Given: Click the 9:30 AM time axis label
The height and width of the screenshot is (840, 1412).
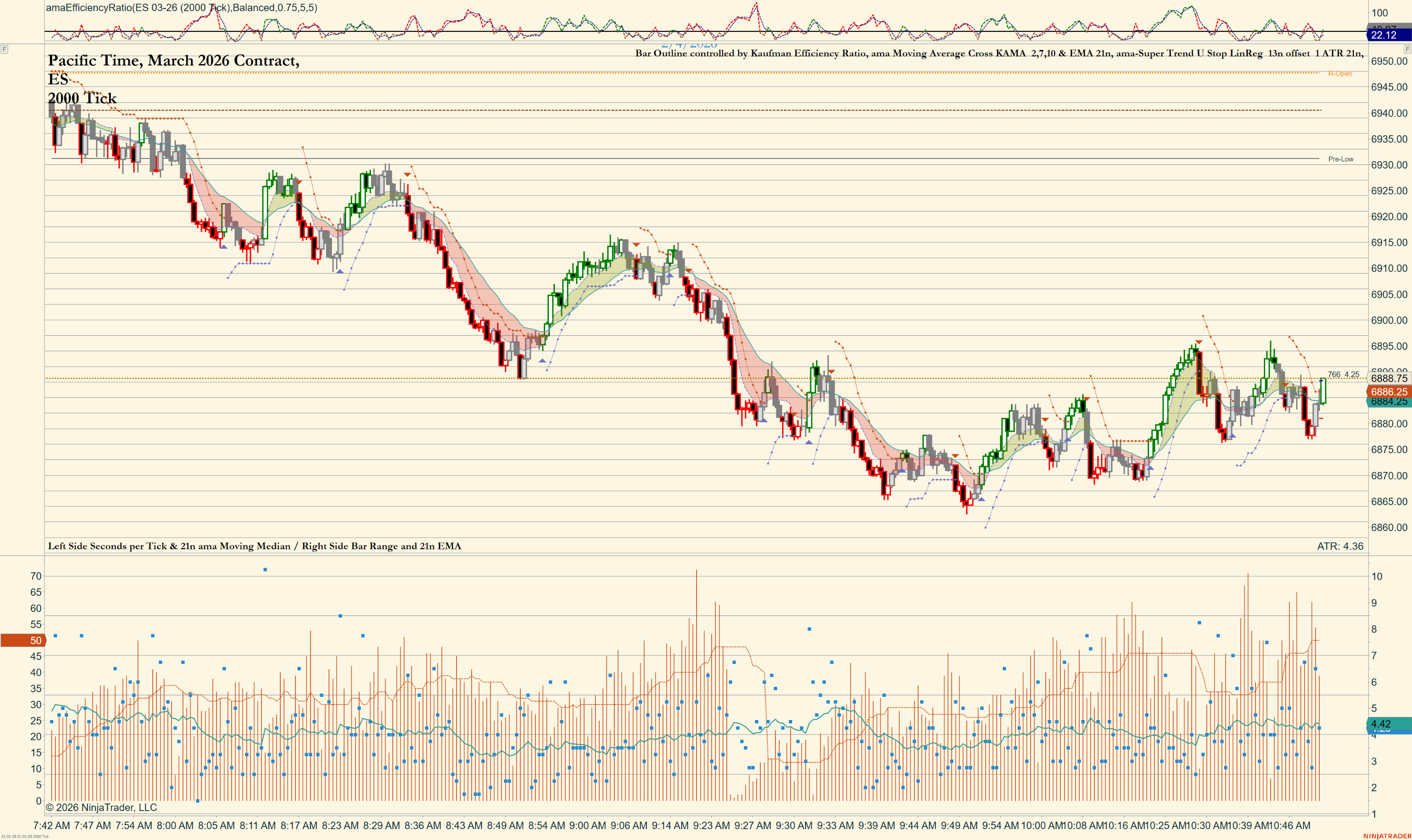Looking at the screenshot, I should (794, 825).
